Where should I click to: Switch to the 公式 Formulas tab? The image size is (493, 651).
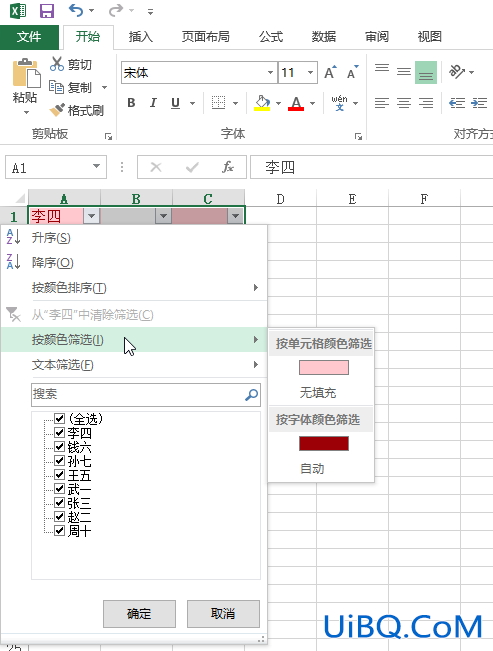click(271, 37)
